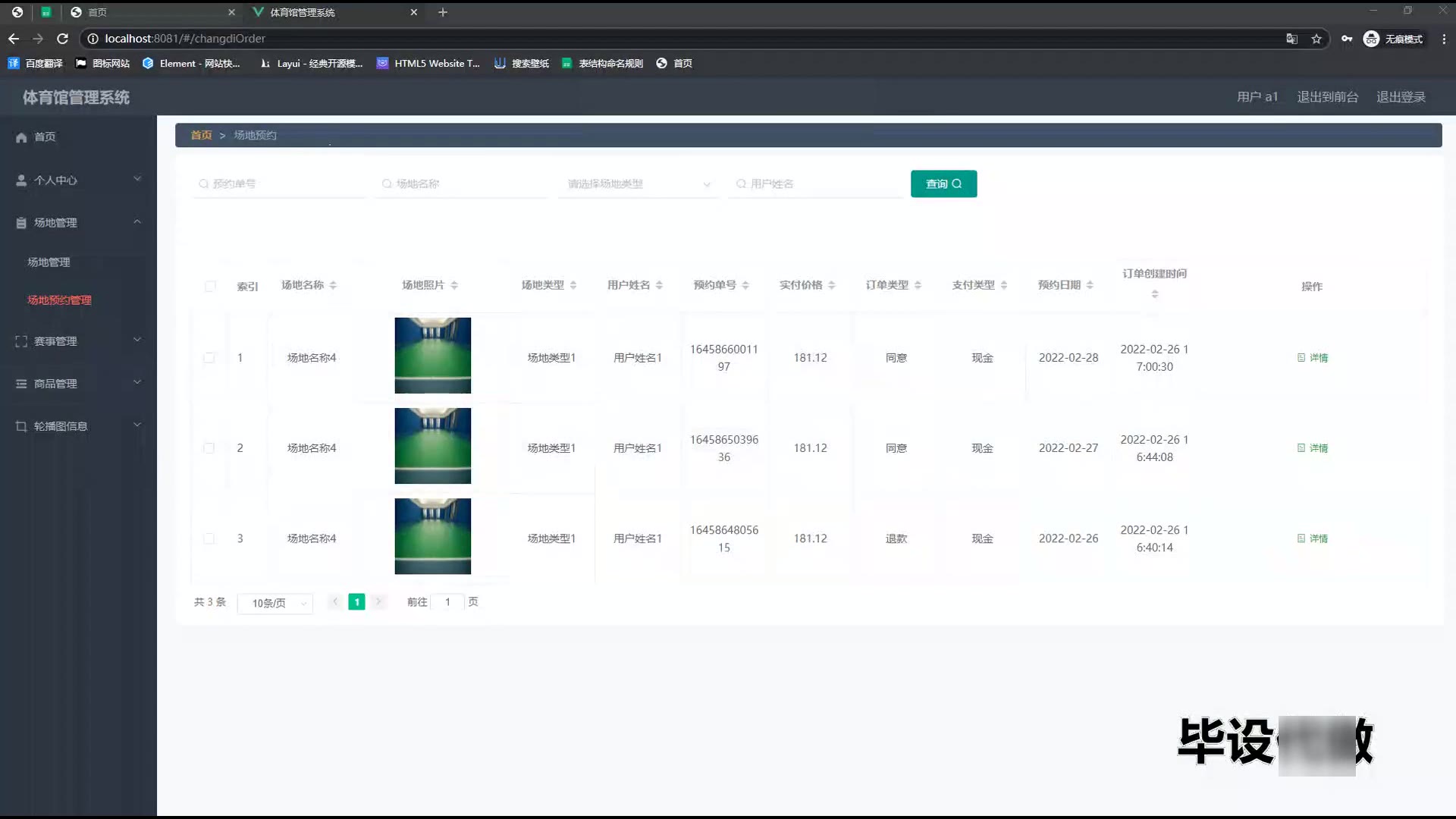Click sort arrows on 实付价格 column
This screenshot has width=1456, height=819.
[x=832, y=285]
